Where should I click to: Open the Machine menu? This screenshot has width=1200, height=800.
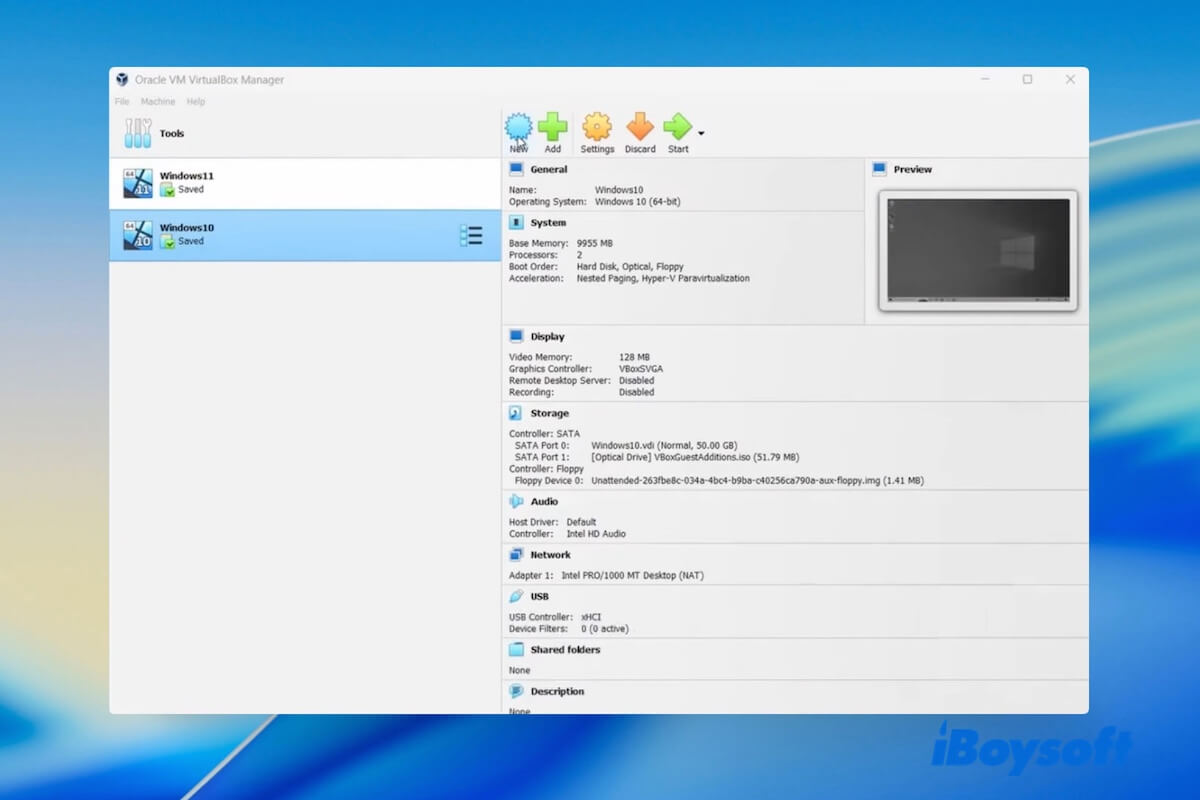point(157,102)
